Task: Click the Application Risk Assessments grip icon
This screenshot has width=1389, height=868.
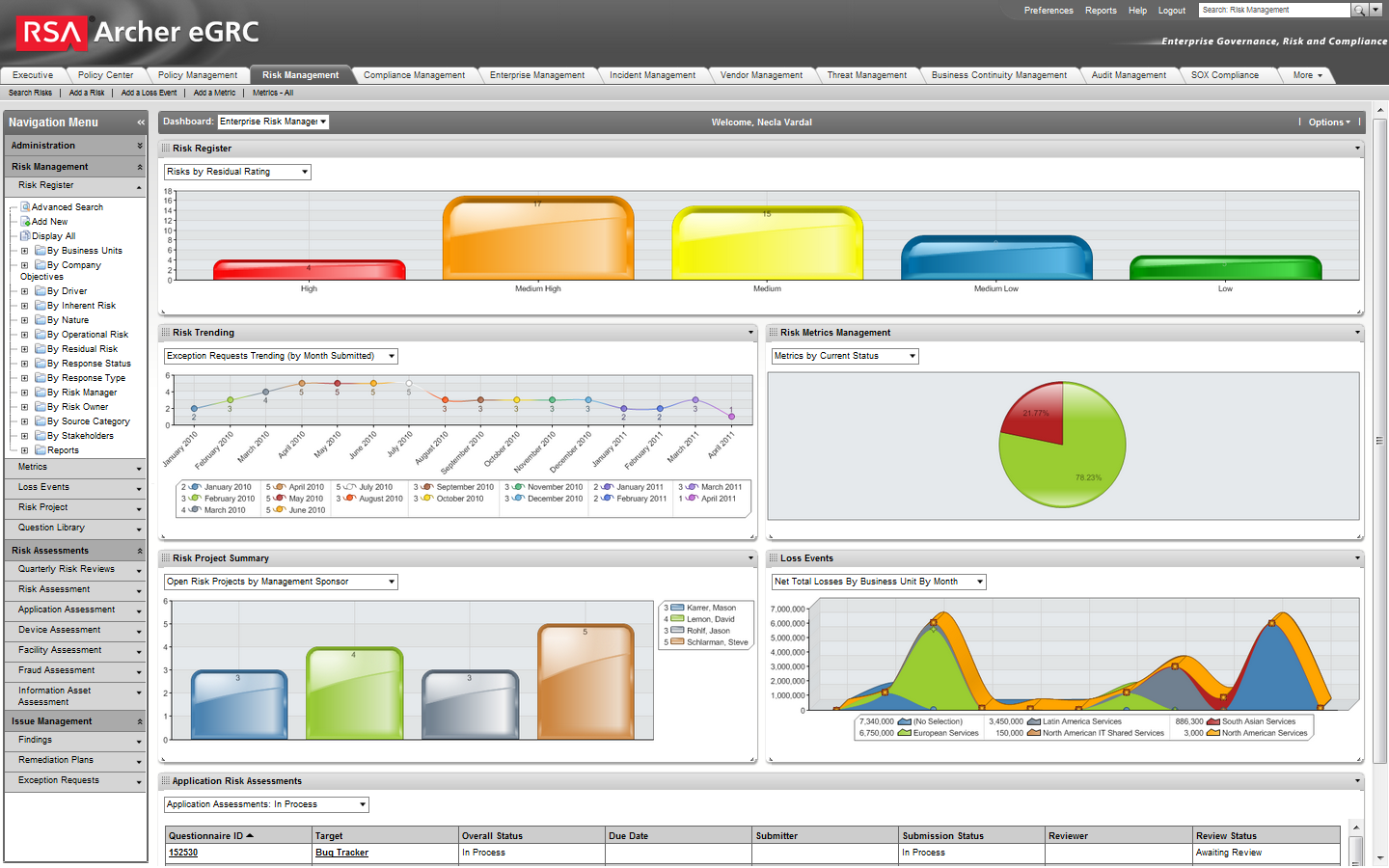Action: coord(166,781)
